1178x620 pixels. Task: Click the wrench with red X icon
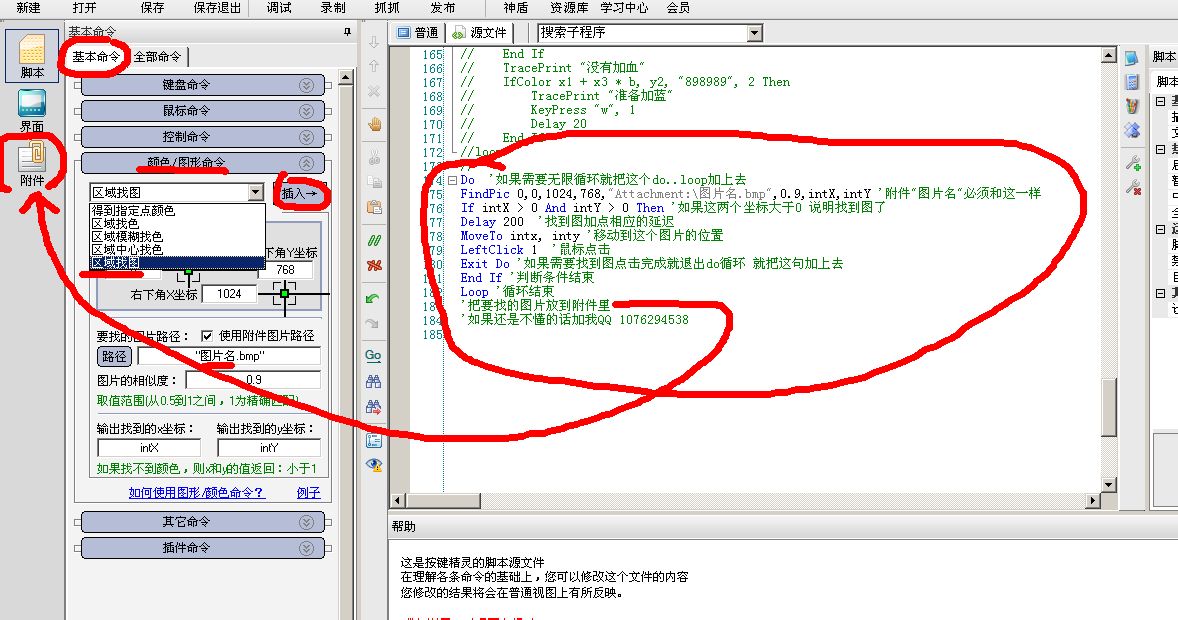(1133, 186)
